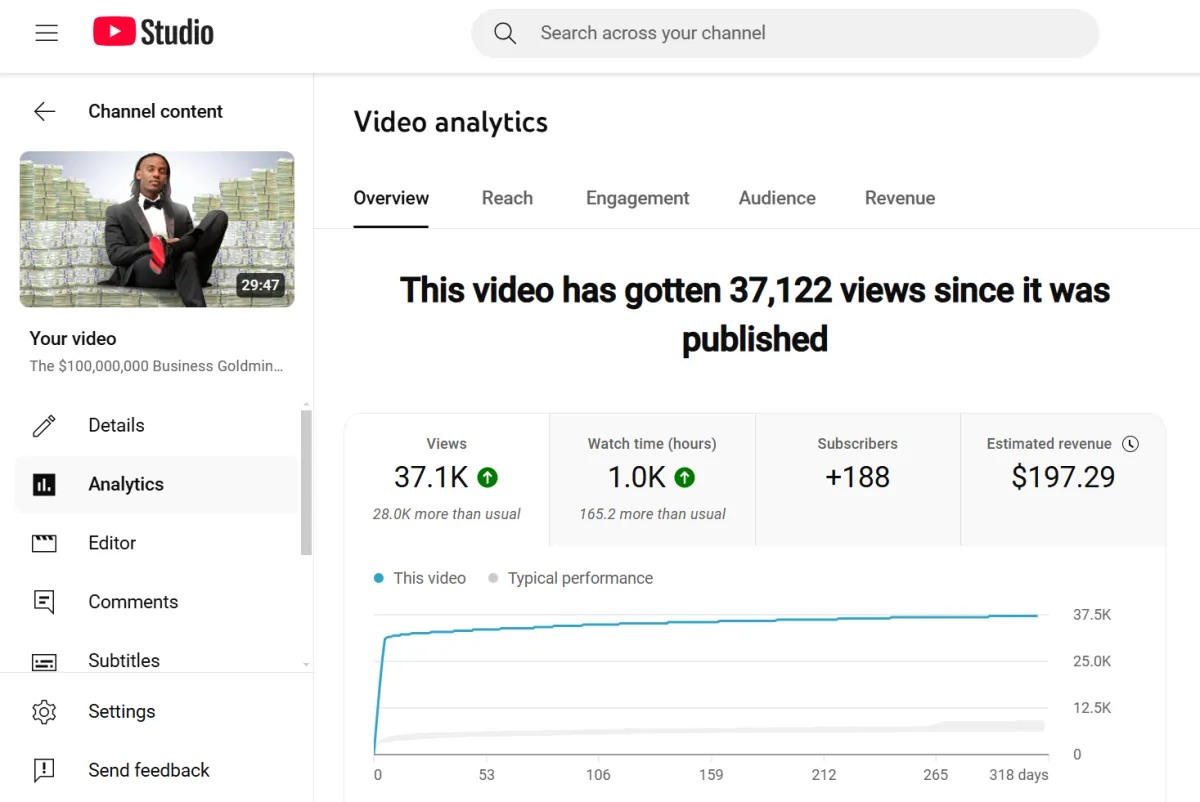Select the Views metric card
The width and height of the screenshot is (1200, 802).
click(447, 479)
